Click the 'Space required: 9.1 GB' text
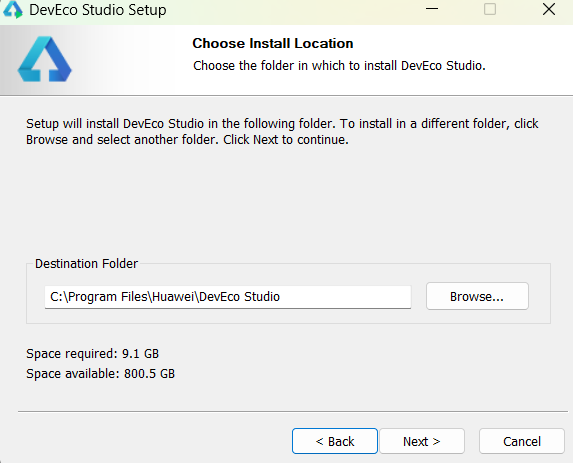This screenshot has height=463, width=573. (x=92, y=354)
